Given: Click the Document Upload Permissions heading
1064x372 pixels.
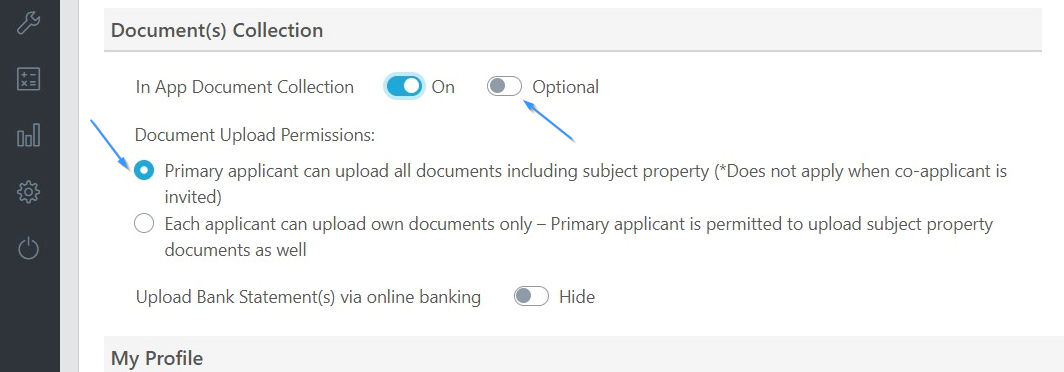Looking at the screenshot, I should [255, 134].
